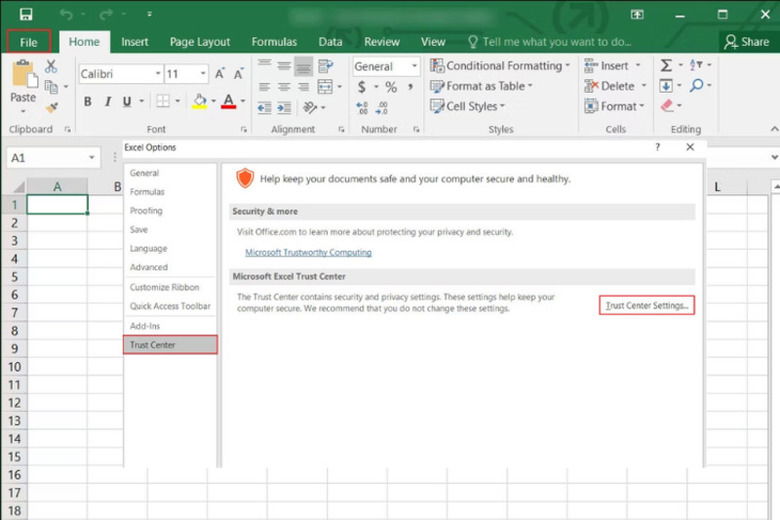The width and height of the screenshot is (780, 520).
Task: Click Increase Decimal icon
Action: coord(362,107)
